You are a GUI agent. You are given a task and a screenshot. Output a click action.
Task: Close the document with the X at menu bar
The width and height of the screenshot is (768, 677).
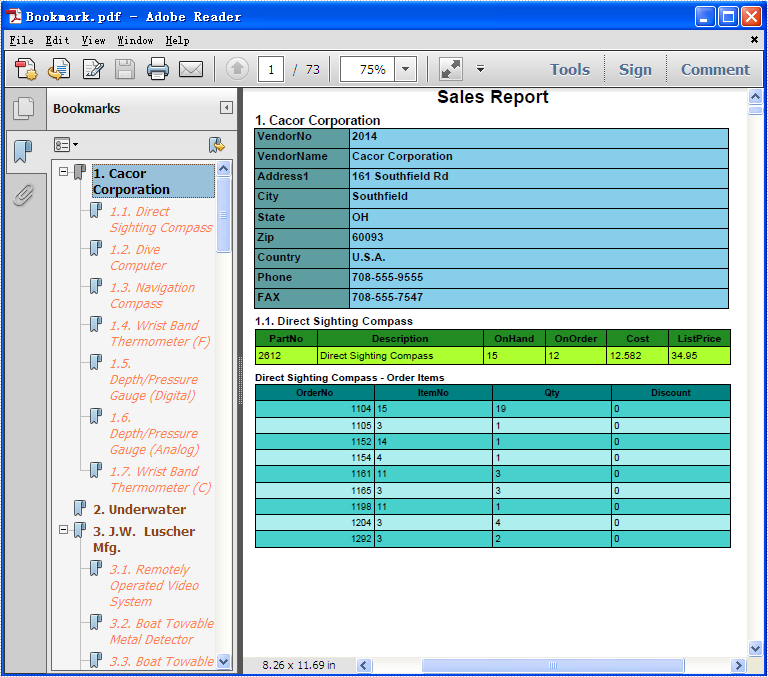pyautogui.click(x=754, y=40)
